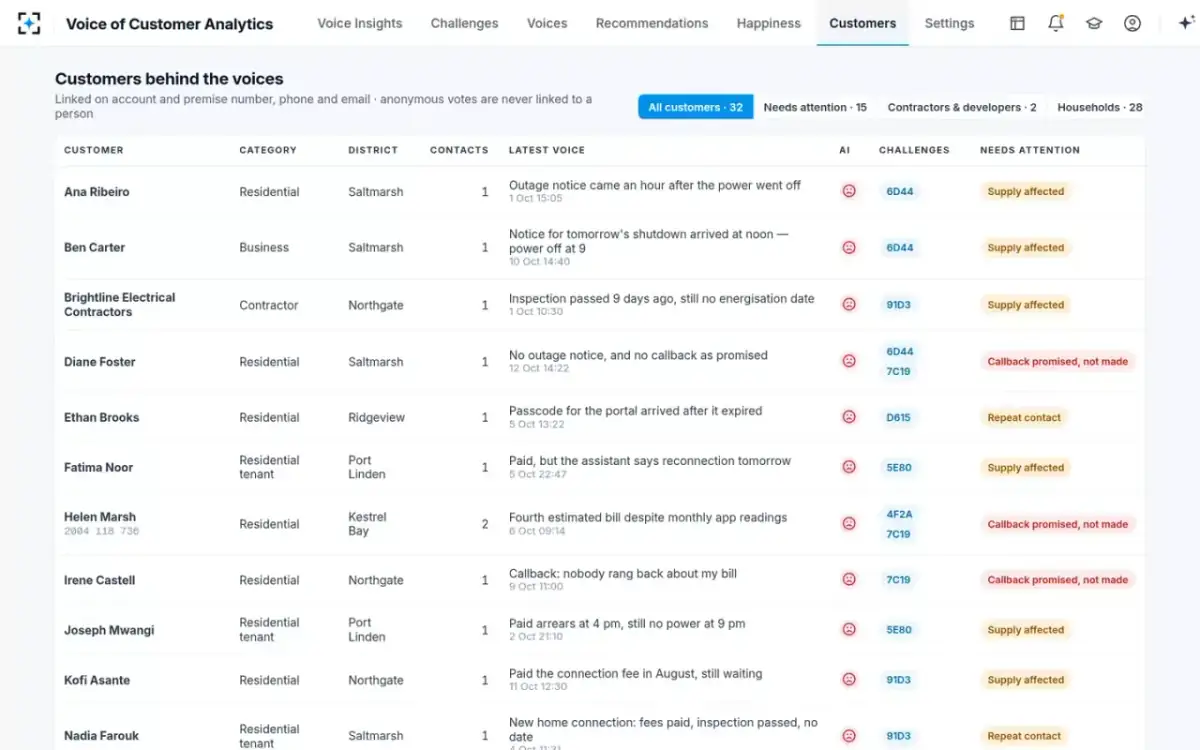Open challenge chip 91D3 in Kofi Asante's row
Image resolution: width=1200 pixels, height=750 pixels.
898,680
